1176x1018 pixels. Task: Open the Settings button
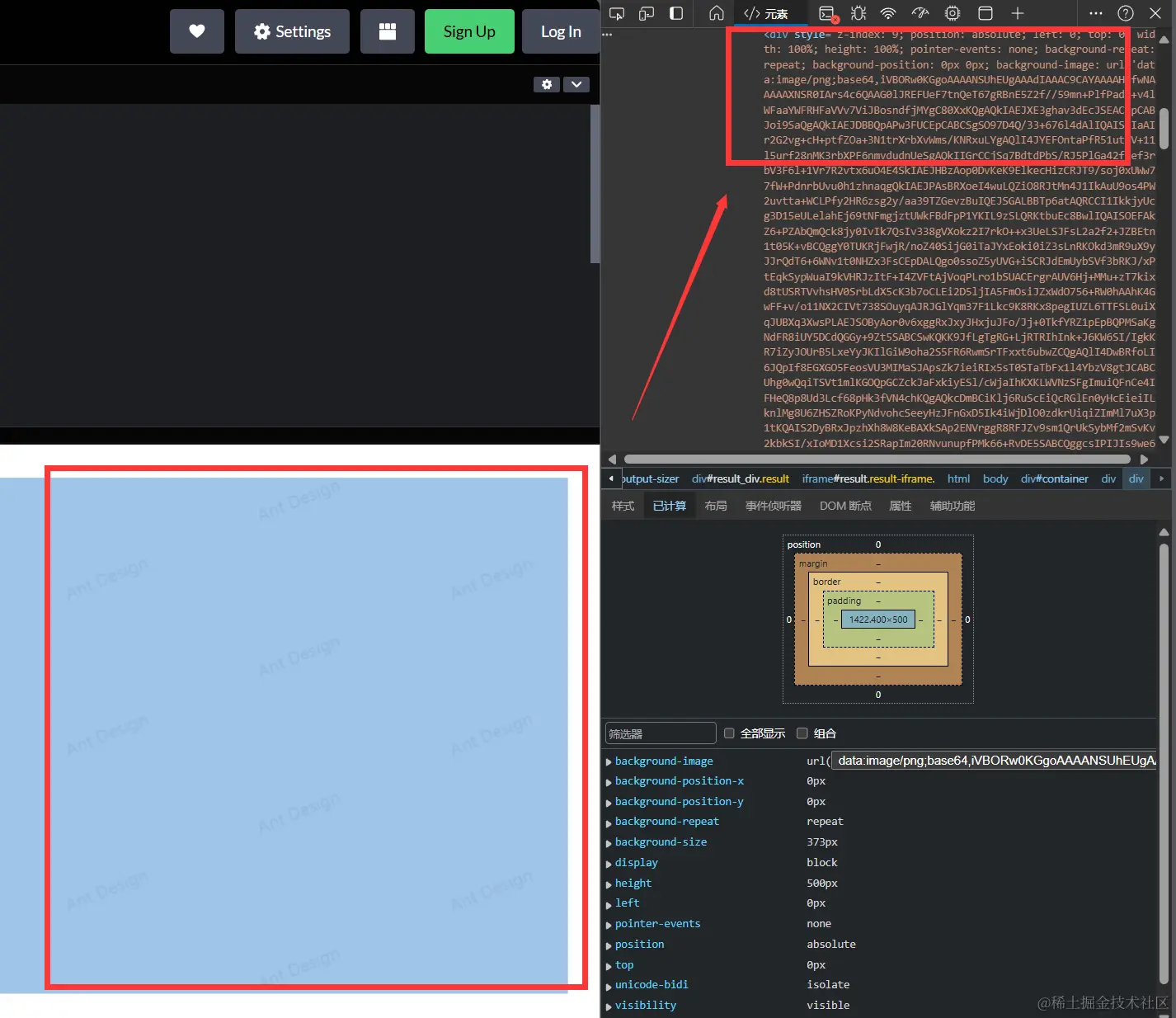[x=292, y=31]
